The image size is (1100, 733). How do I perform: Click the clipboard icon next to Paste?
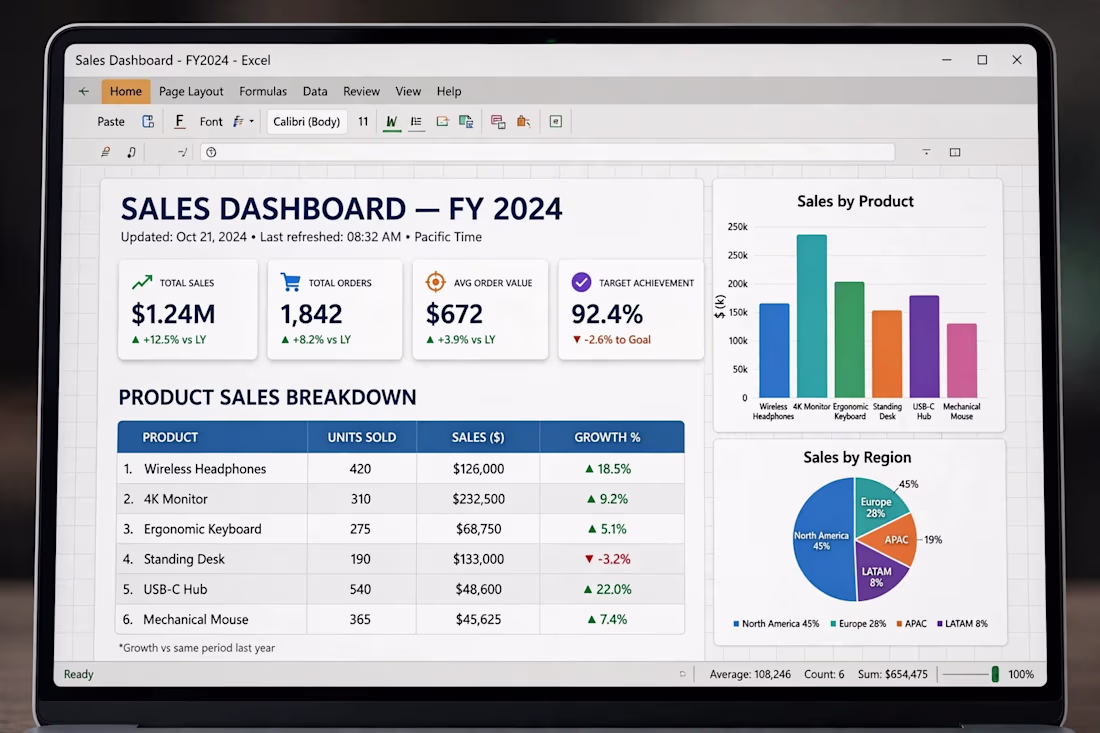pos(148,121)
